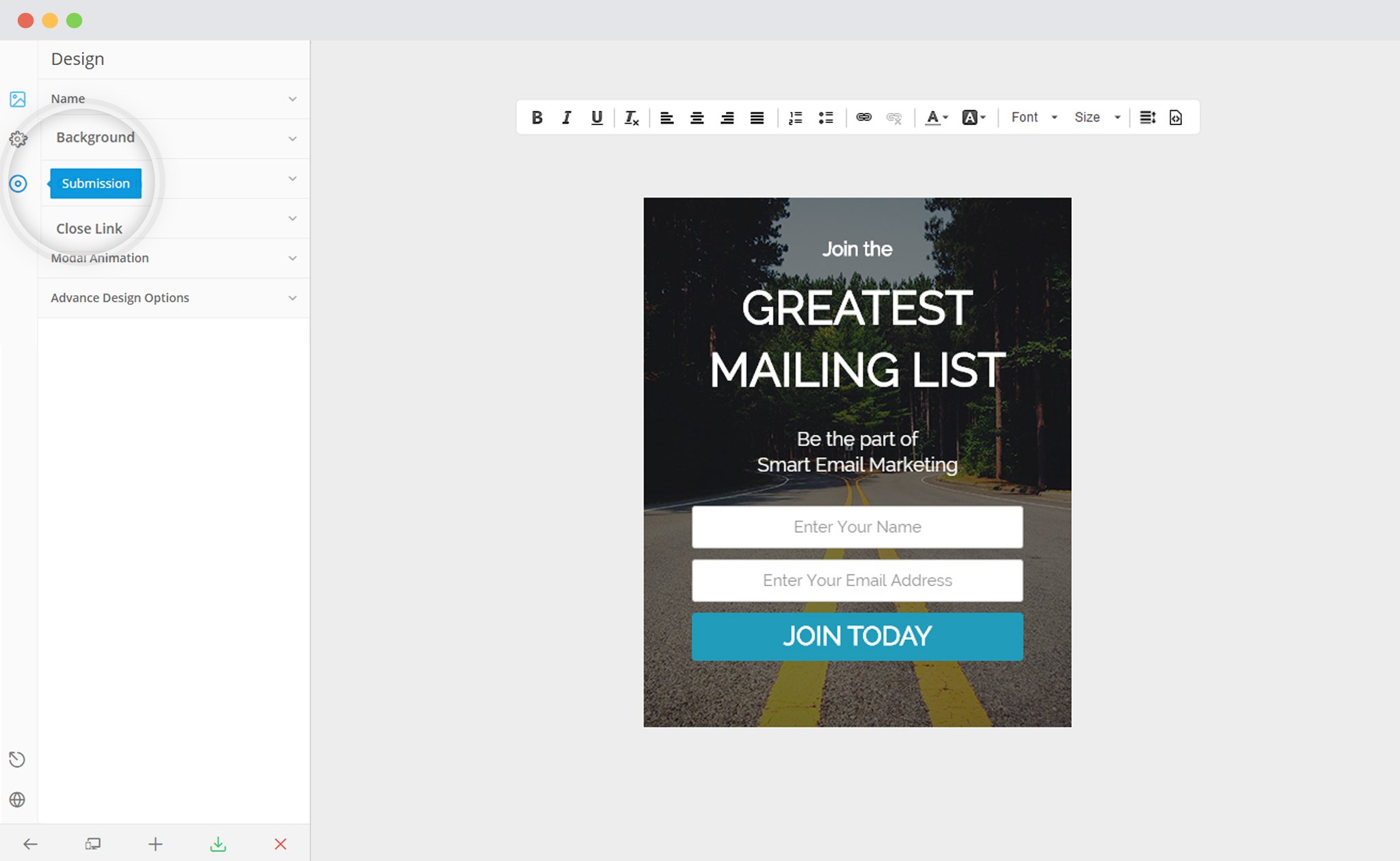
Task: Click the insert link icon
Action: [864, 118]
